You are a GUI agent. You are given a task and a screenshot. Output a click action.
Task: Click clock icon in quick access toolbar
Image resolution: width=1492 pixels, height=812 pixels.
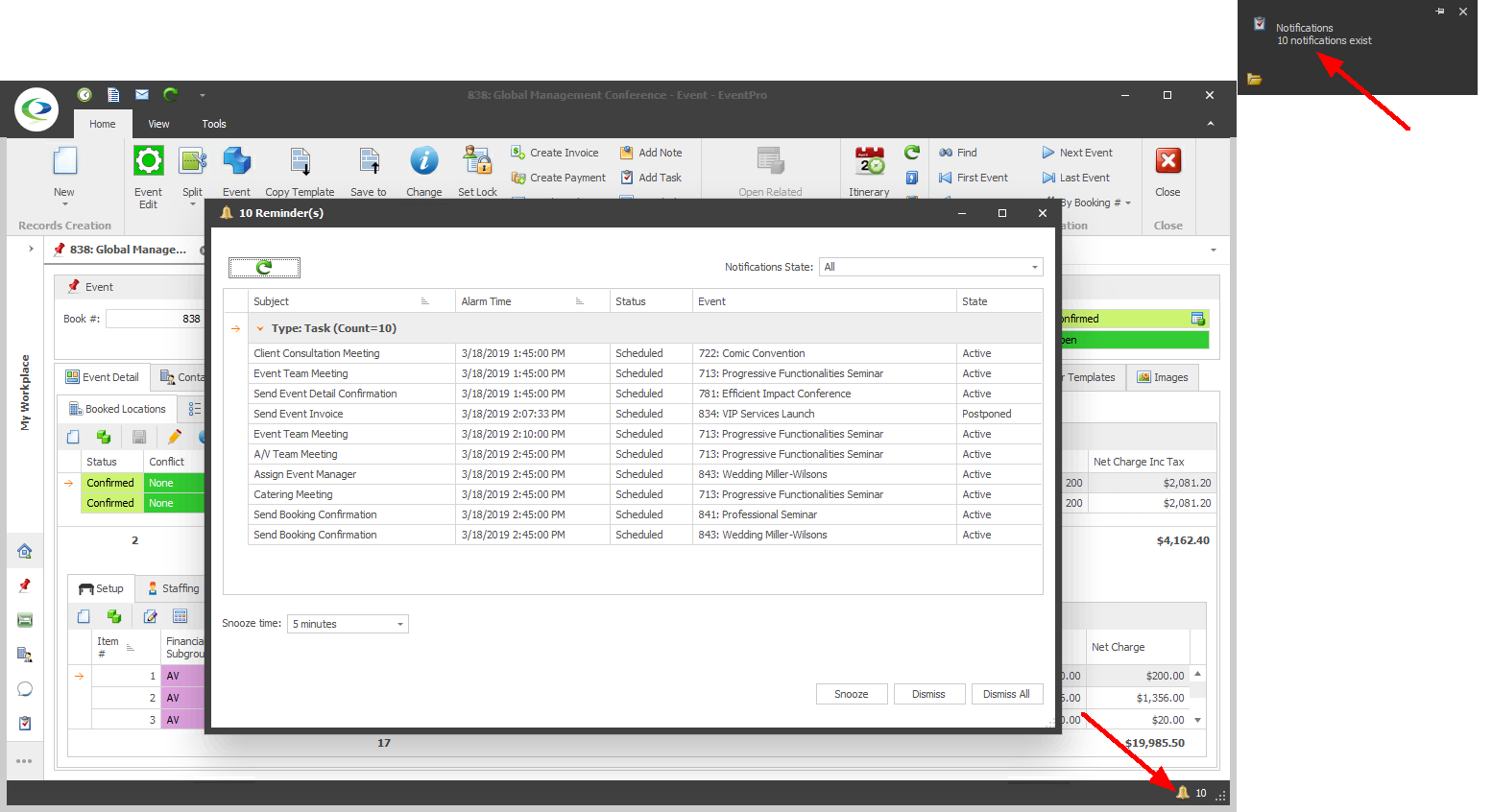tap(84, 94)
